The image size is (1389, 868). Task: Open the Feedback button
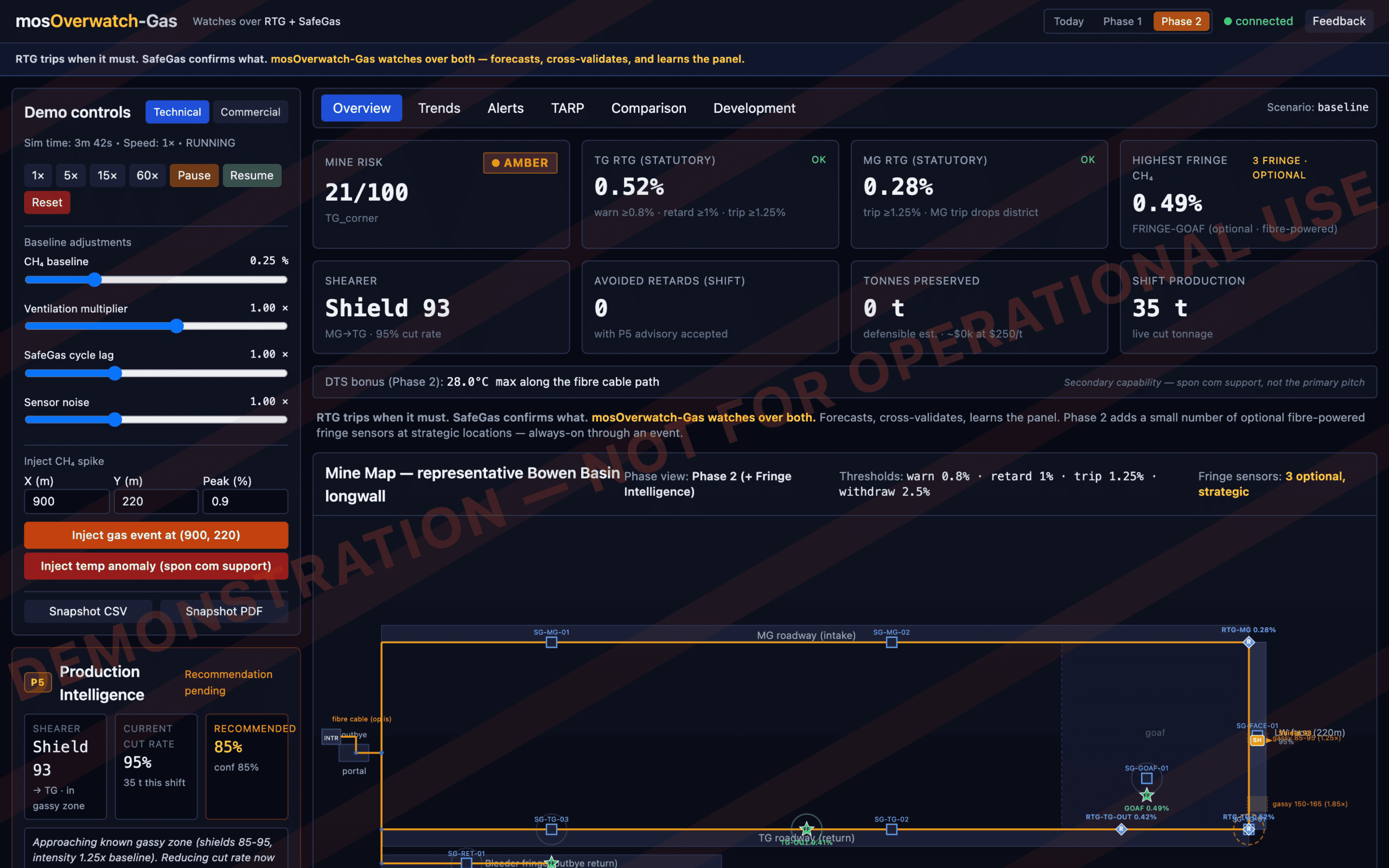click(x=1339, y=21)
